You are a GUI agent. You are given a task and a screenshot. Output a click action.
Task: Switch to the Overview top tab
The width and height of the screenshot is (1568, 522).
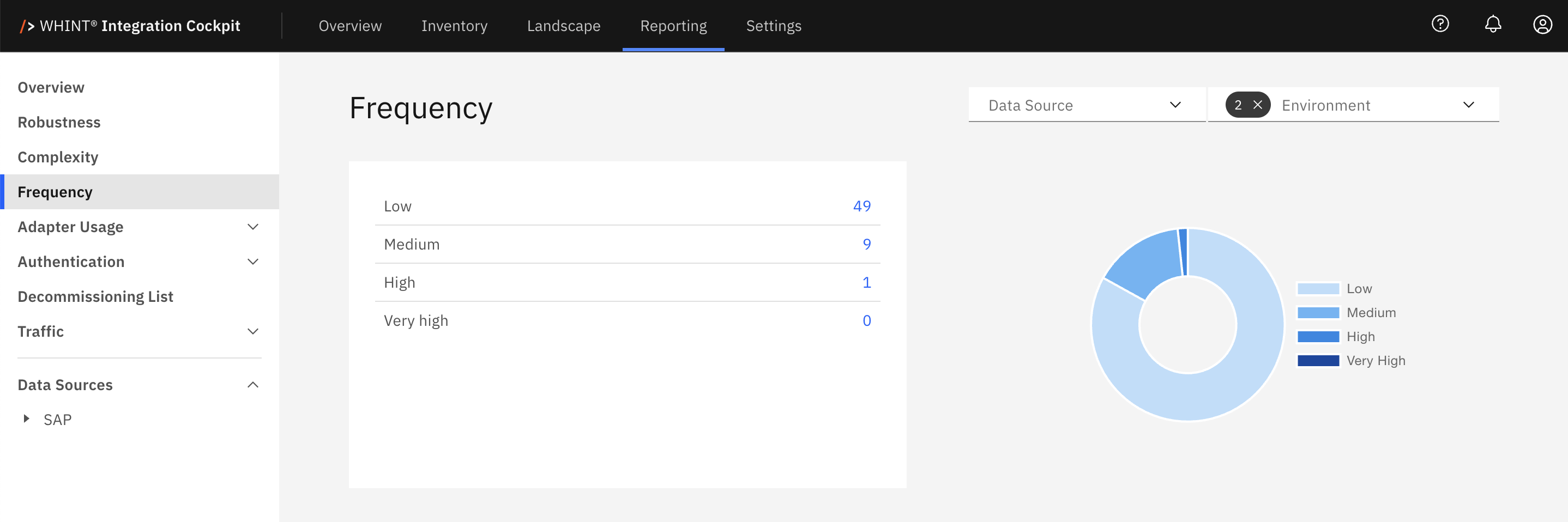pyautogui.click(x=350, y=26)
